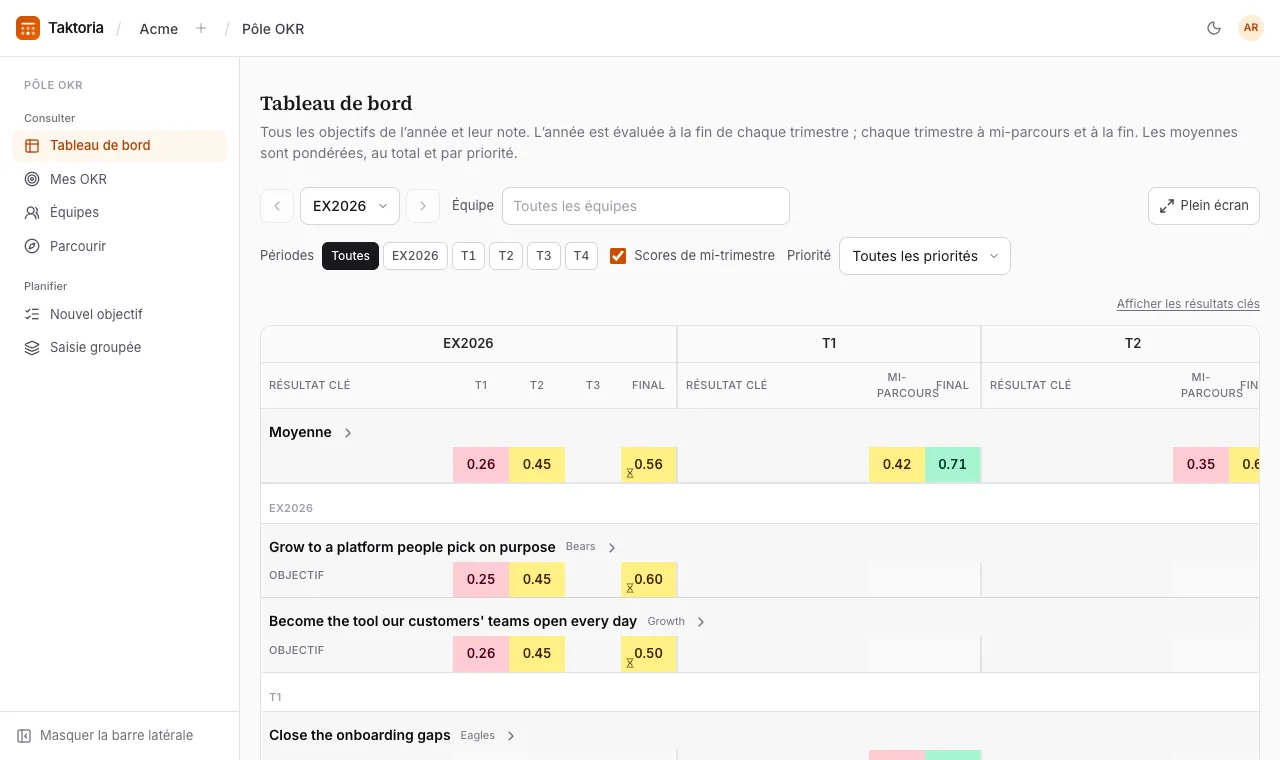The width and height of the screenshot is (1280, 760).
Task: Select the Toutes period filter
Action: click(x=350, y=256)
